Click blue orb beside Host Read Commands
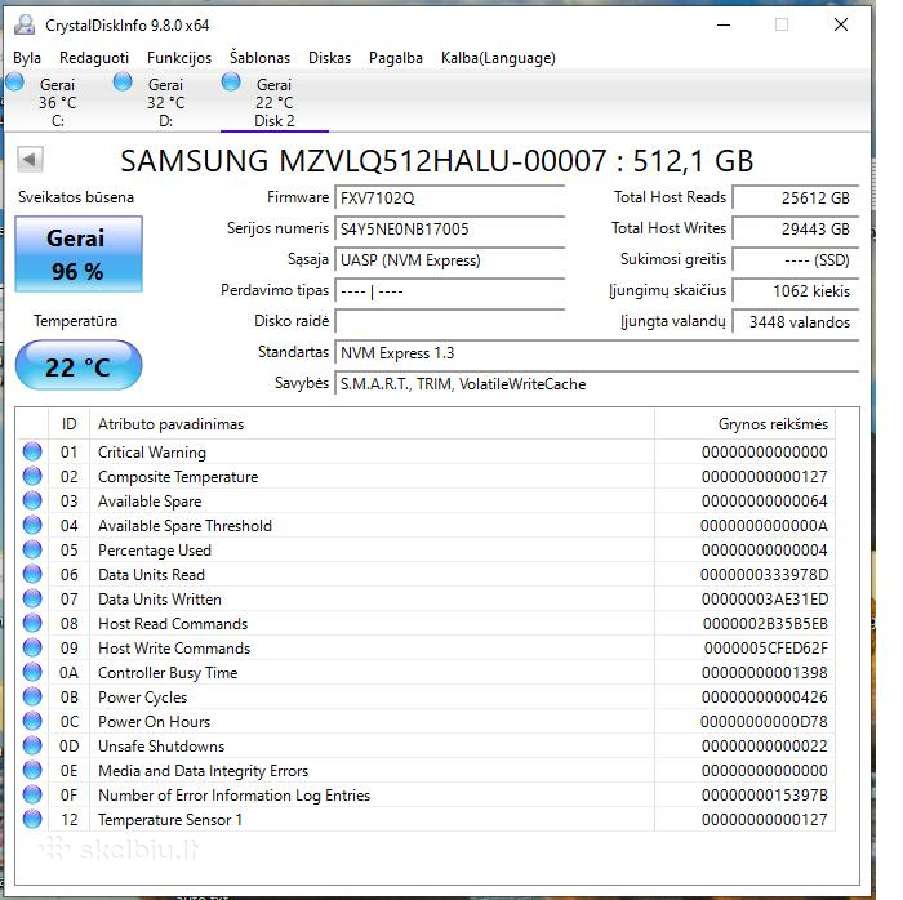 [32, 623]
